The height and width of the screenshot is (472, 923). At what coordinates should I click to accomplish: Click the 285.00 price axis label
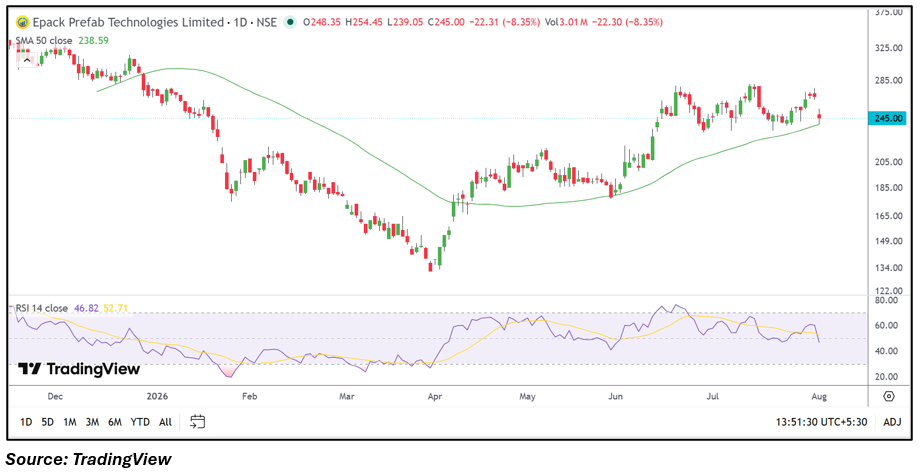889,80
